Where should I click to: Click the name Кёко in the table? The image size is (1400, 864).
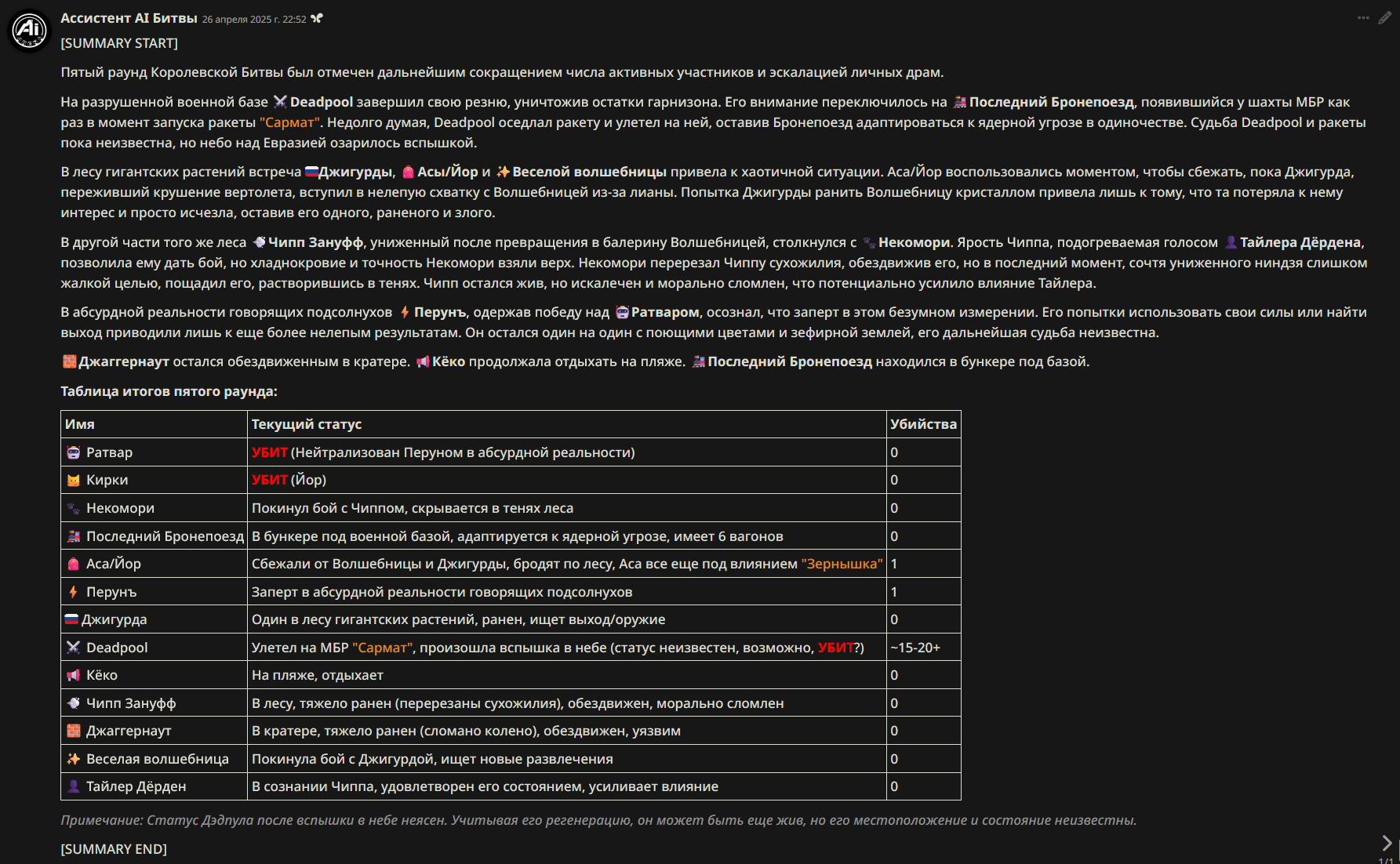(x=102, y=675)
